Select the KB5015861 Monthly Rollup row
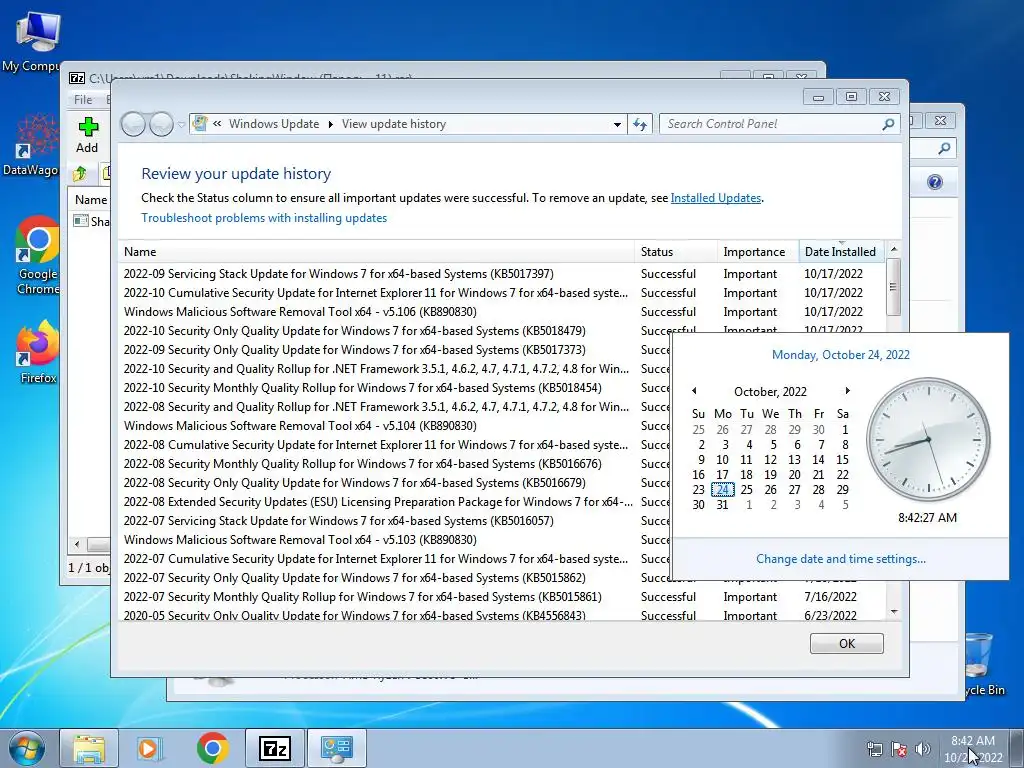This screenshot has height=768, width=1024. (502, 596)
